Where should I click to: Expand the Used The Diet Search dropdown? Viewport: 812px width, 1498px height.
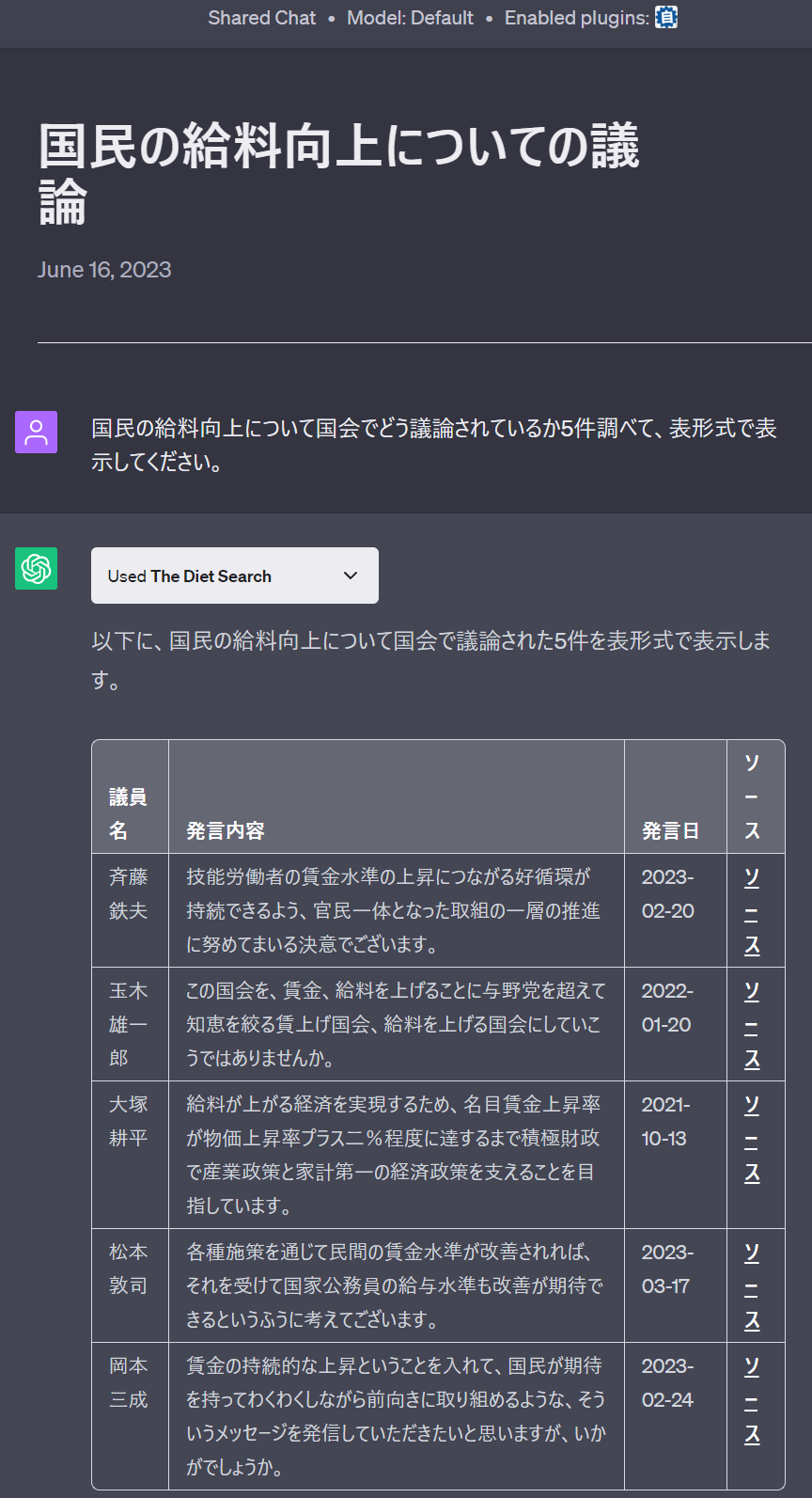pos(235,576)
